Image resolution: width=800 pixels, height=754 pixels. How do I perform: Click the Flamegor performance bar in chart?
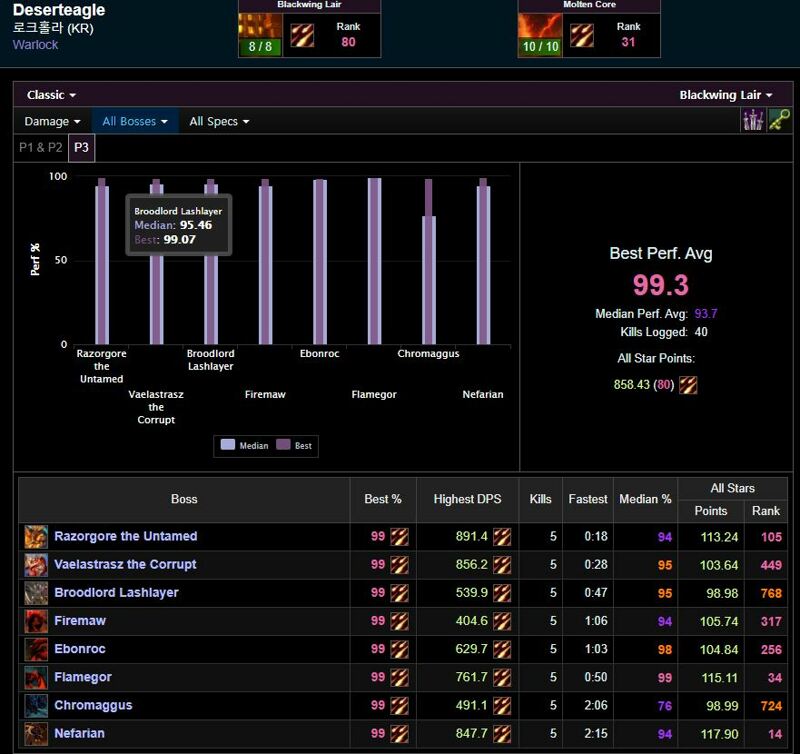click(374, 261)
